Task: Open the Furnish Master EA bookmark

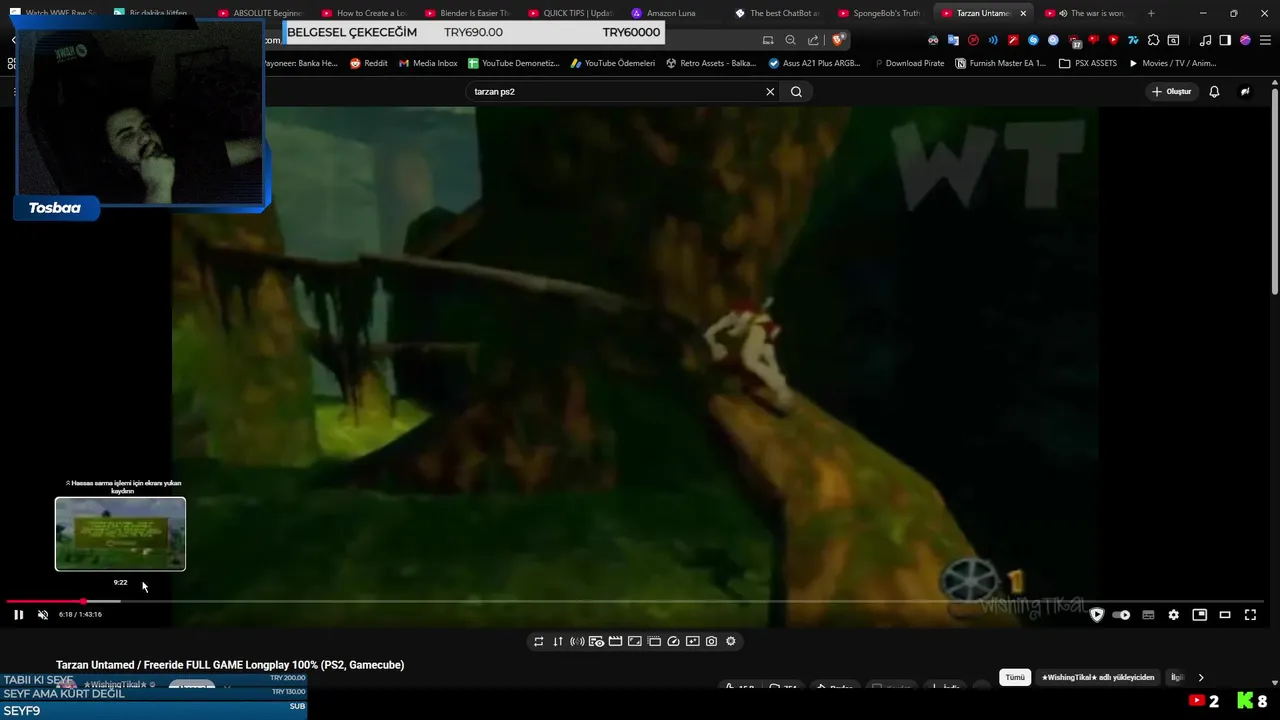Action: click(1001, 63)
